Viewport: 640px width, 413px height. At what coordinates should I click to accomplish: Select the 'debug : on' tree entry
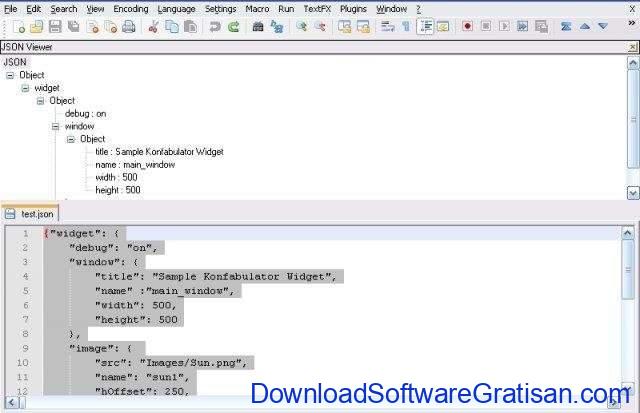(x=85, y=114)
